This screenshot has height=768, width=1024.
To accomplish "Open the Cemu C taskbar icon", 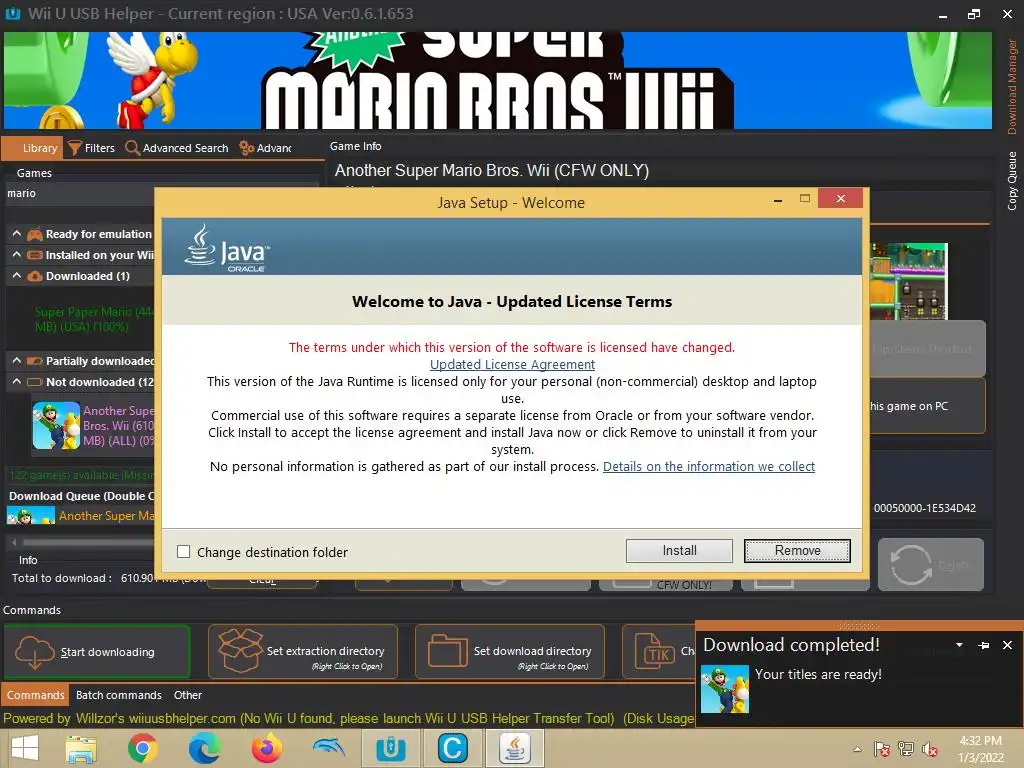I will point(453,748).
